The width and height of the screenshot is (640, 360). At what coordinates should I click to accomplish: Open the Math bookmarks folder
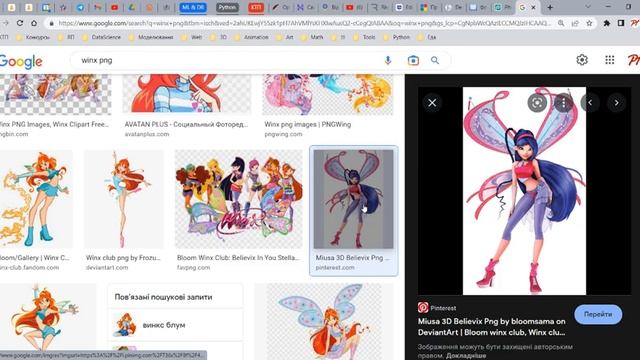pyautogui.click(x=312, y=37)
